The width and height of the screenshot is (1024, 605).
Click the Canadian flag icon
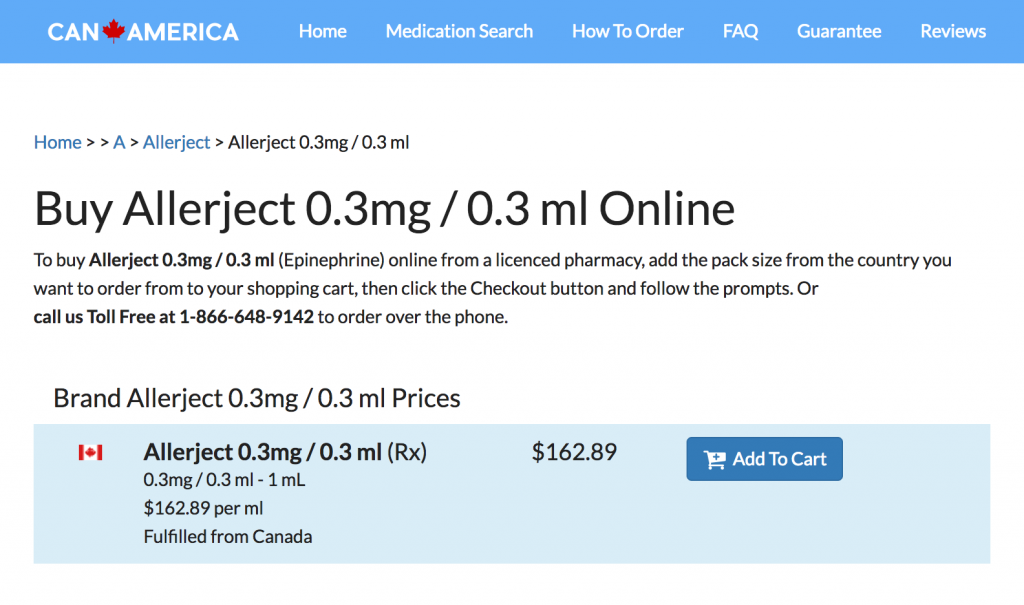point(90,452)
